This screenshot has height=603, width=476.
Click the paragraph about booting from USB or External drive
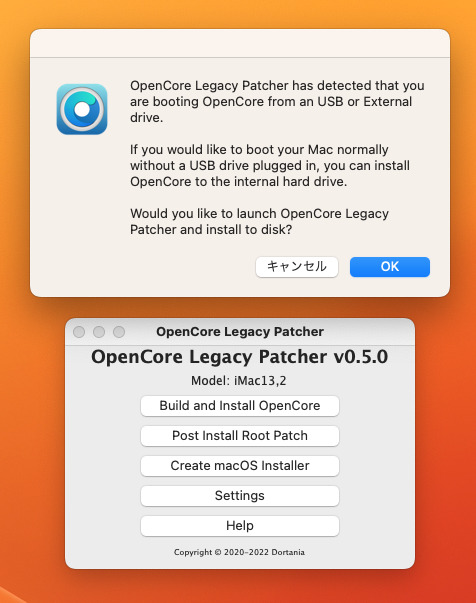[277, 102]
